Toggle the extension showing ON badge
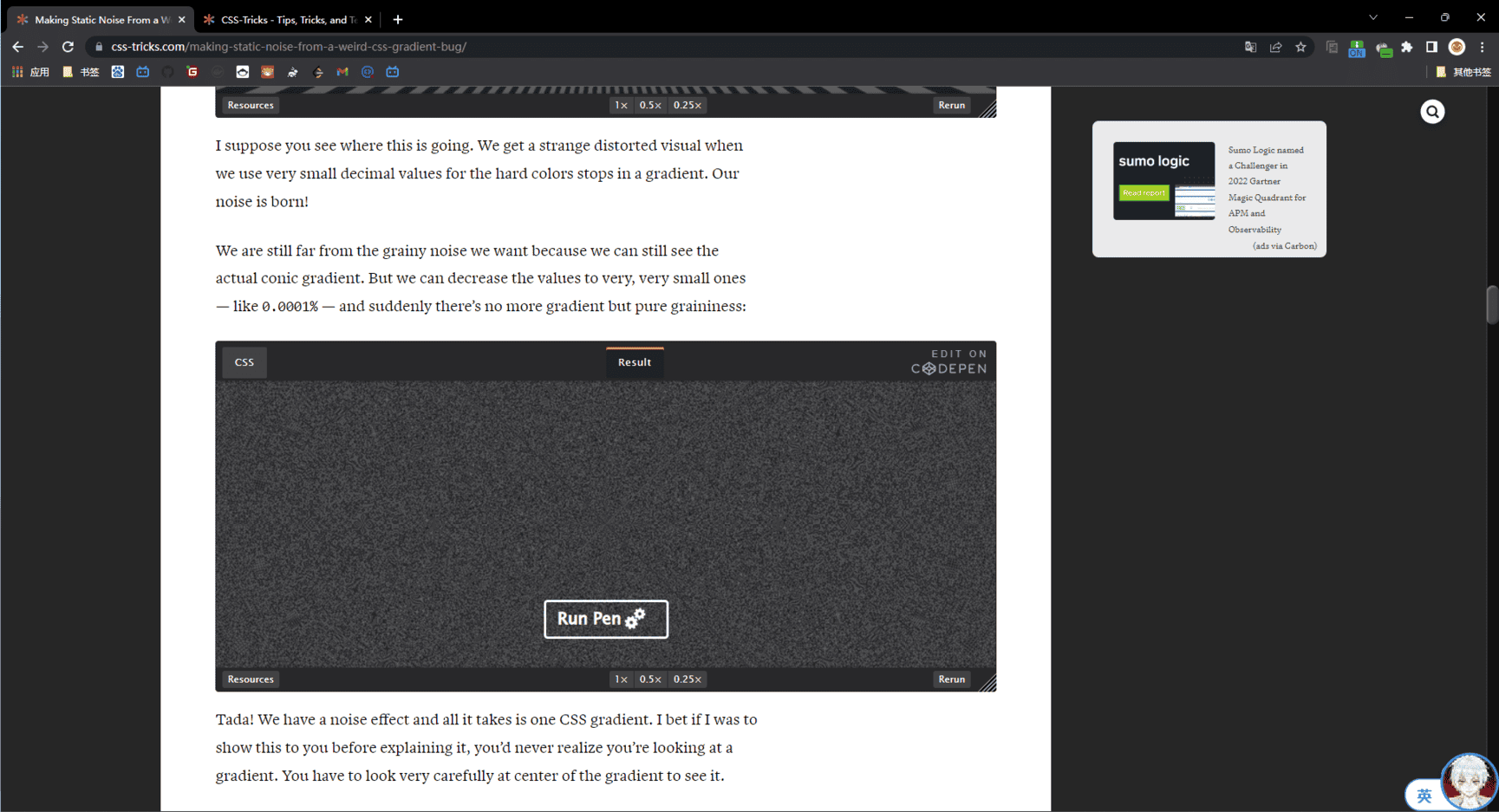Viewport: 1499px width, 812px height. [x=1357, y=49]
